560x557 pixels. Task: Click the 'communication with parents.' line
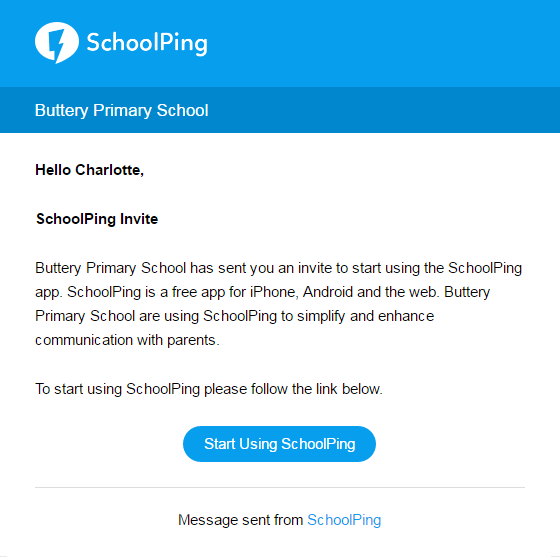[x=127, y=340]
